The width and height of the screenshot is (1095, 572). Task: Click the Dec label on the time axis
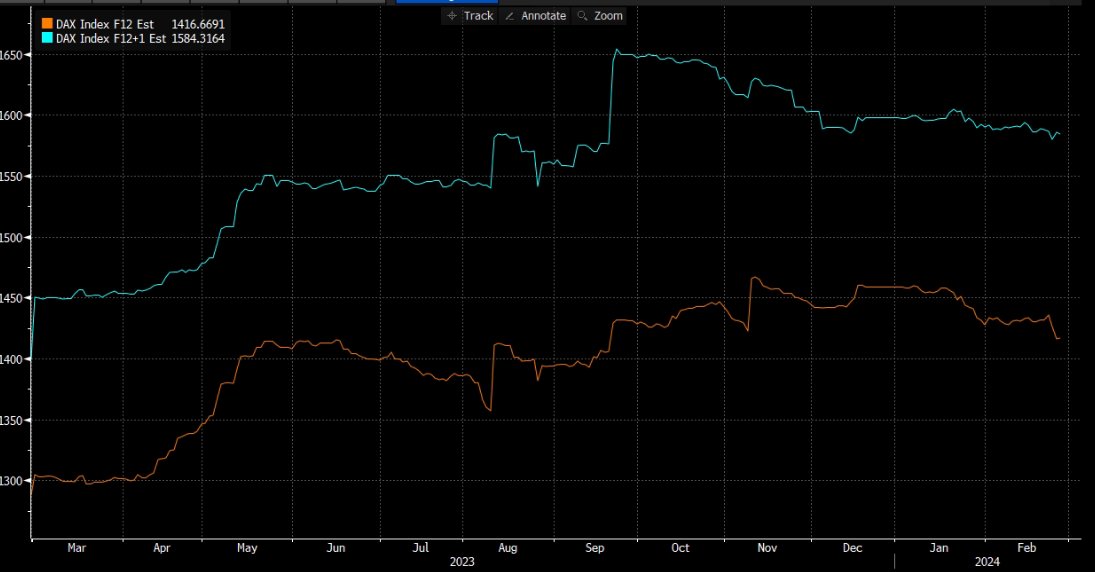852,548
